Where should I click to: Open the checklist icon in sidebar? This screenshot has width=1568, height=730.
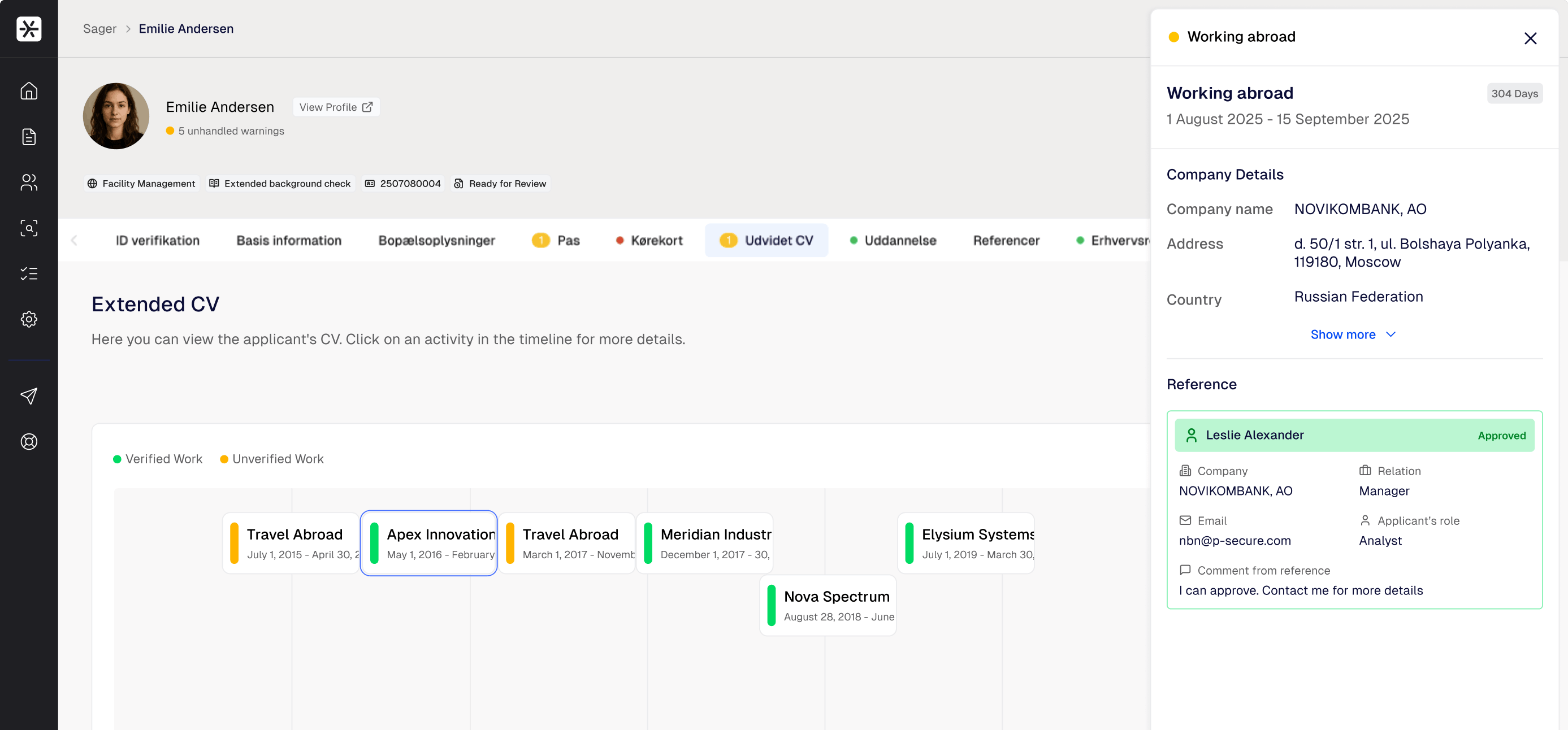click(x=29, y=273)
